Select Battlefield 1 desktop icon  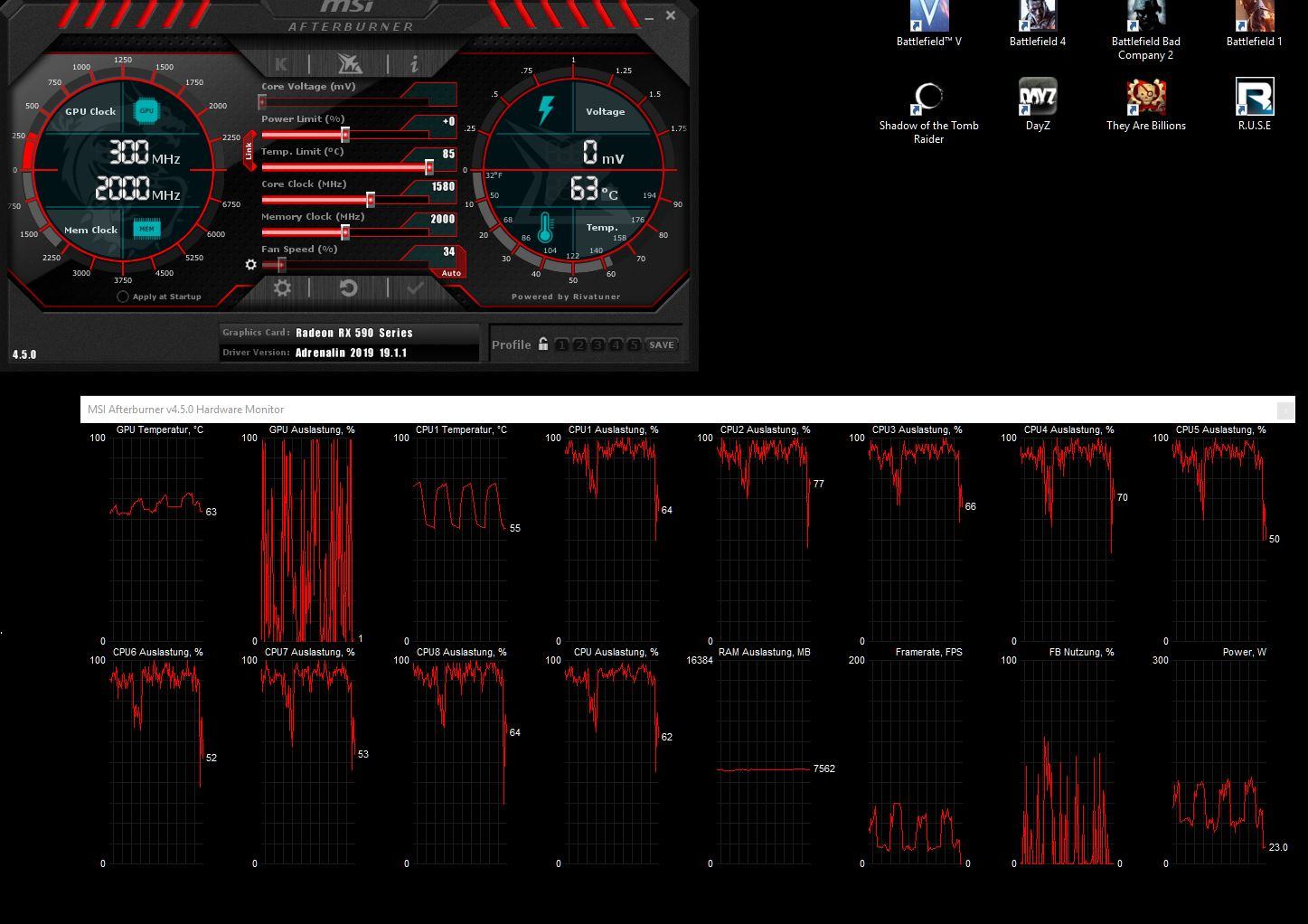[1254, 24]
